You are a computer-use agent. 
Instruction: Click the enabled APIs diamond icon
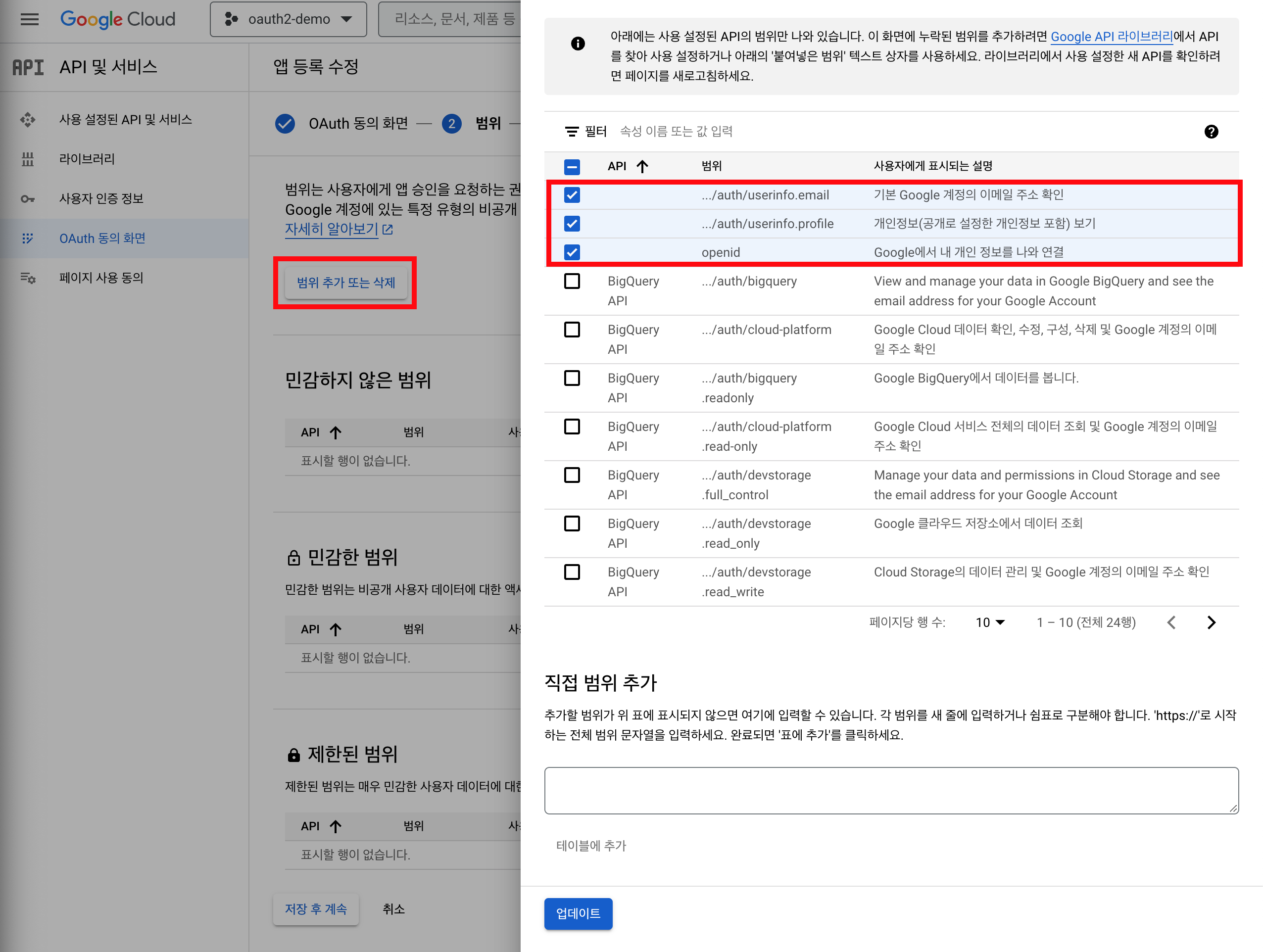click(27, 119)
